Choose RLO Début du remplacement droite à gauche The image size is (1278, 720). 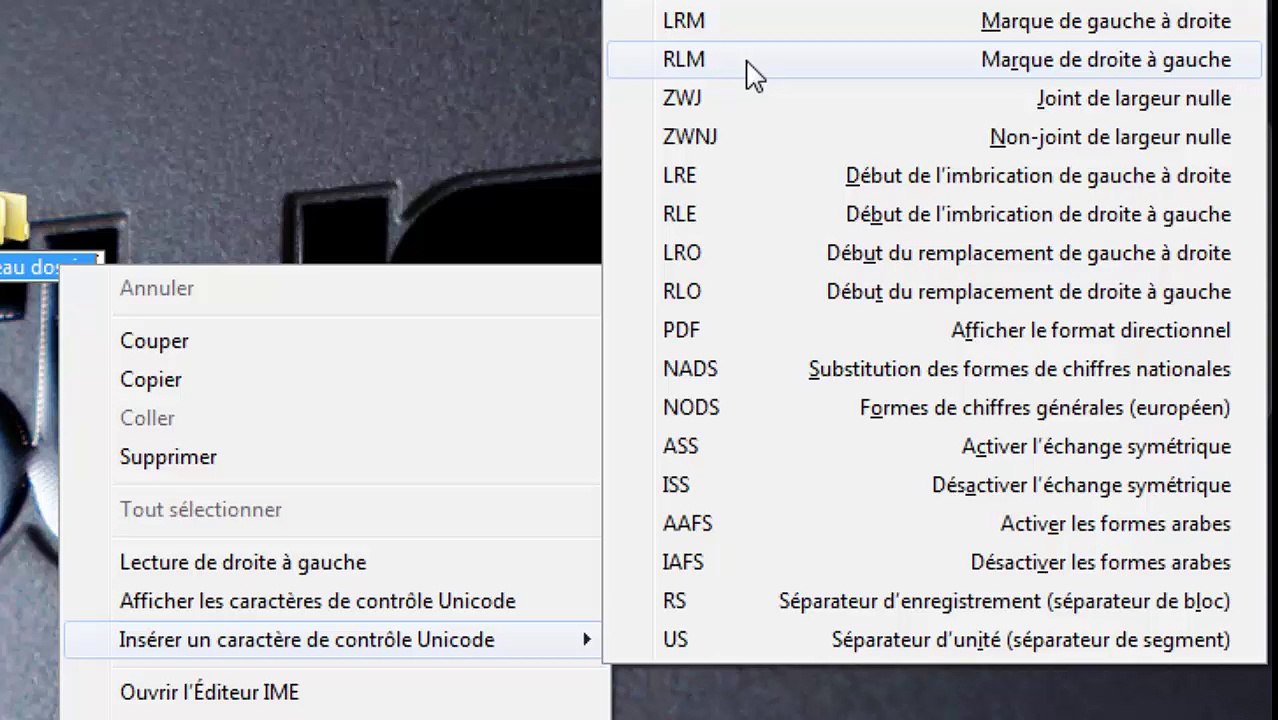tap(934, 292)
